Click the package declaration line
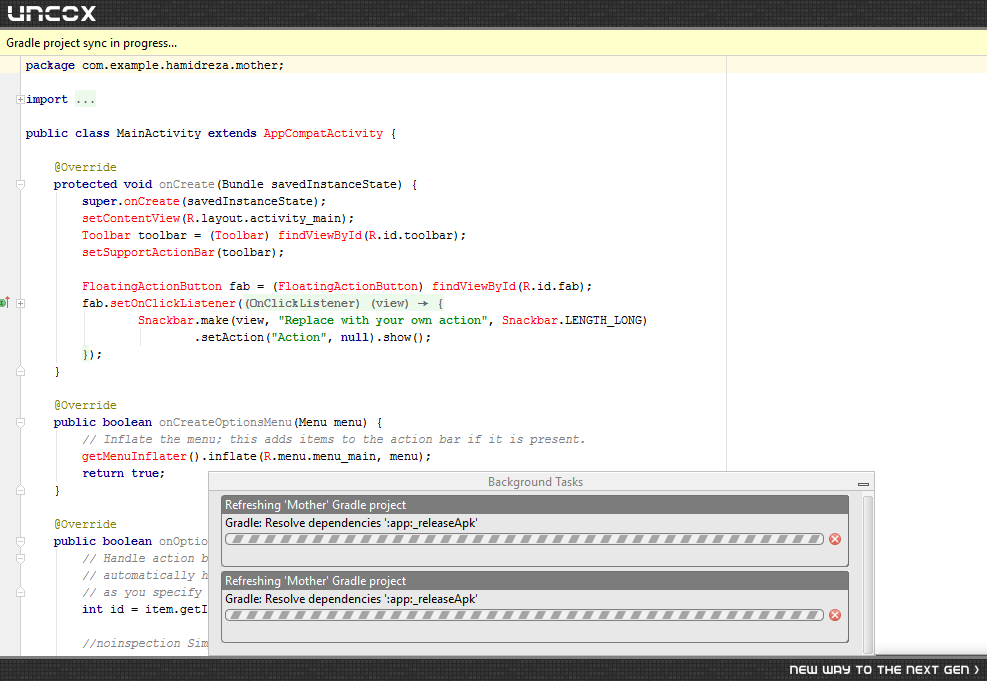The height and width of the screenshot is (681, 987). 155,65
